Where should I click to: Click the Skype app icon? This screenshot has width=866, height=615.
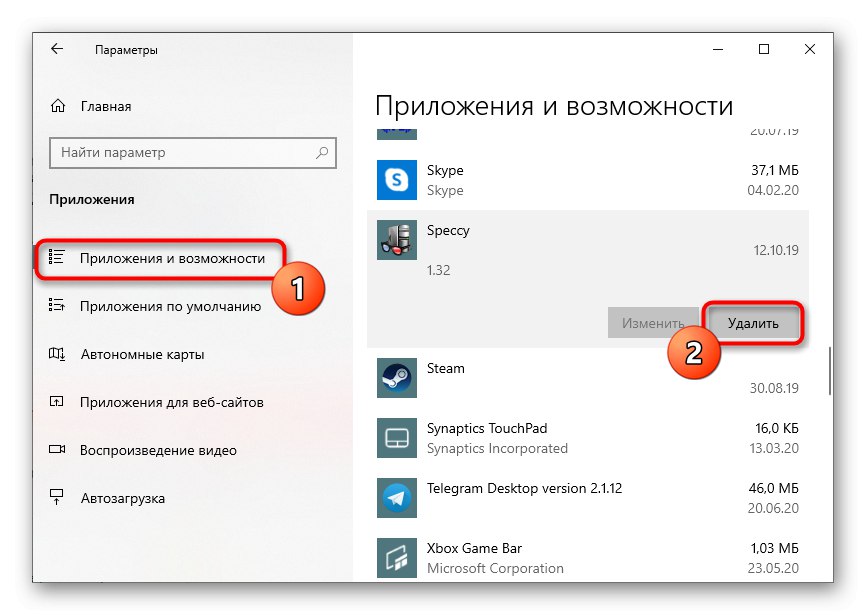pos(396,180)
